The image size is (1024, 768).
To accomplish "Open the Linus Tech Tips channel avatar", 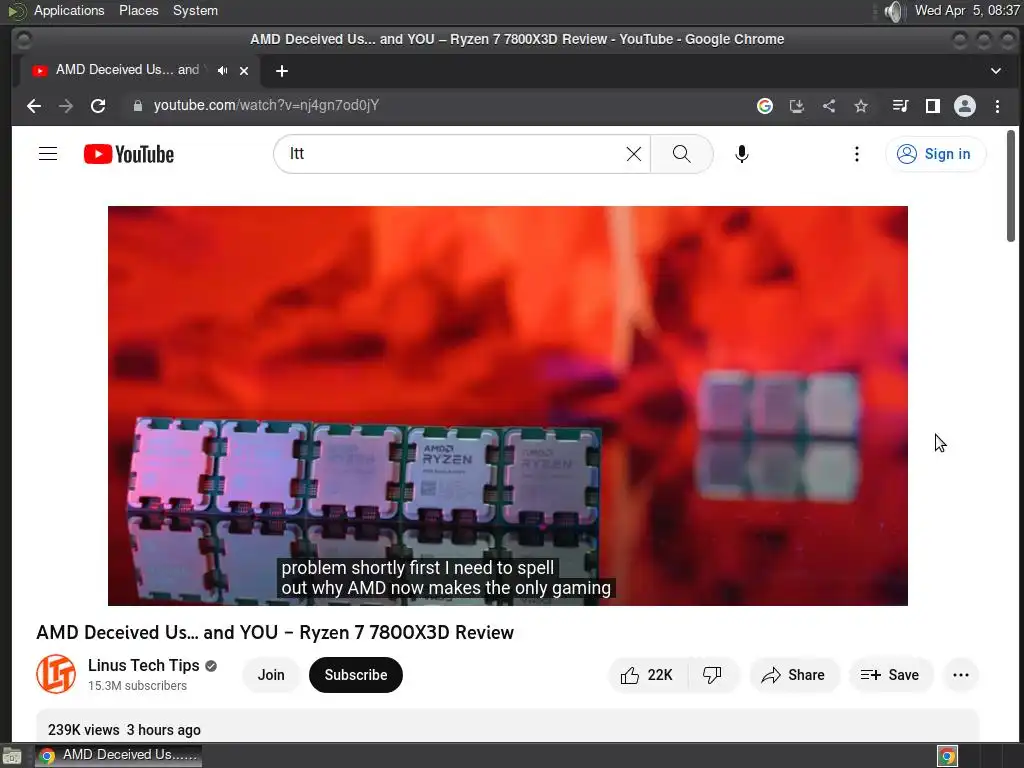I will pyautogui.click(x=56, y=674).
